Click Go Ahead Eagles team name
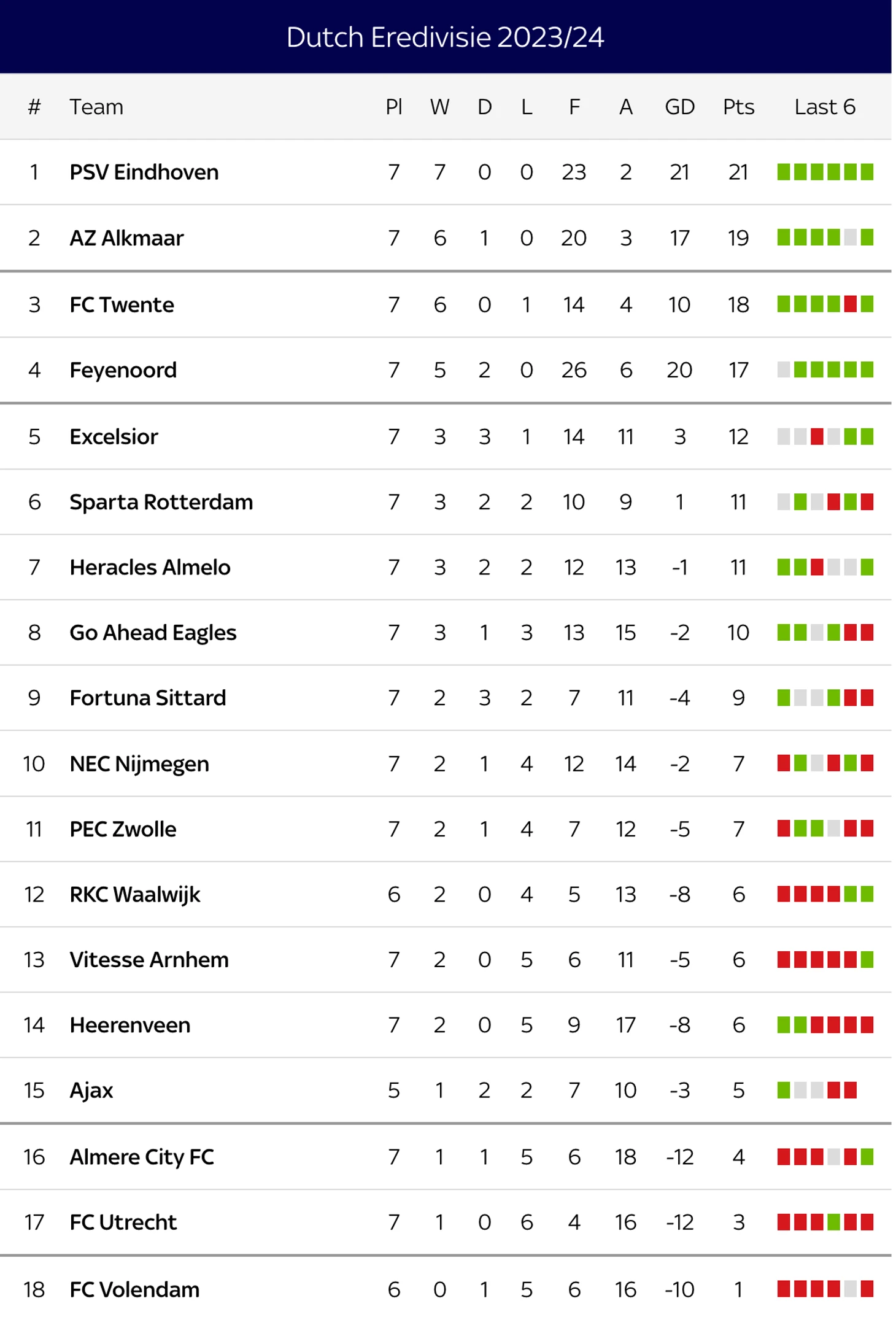 pyautogui.click(x=153, y=633)
